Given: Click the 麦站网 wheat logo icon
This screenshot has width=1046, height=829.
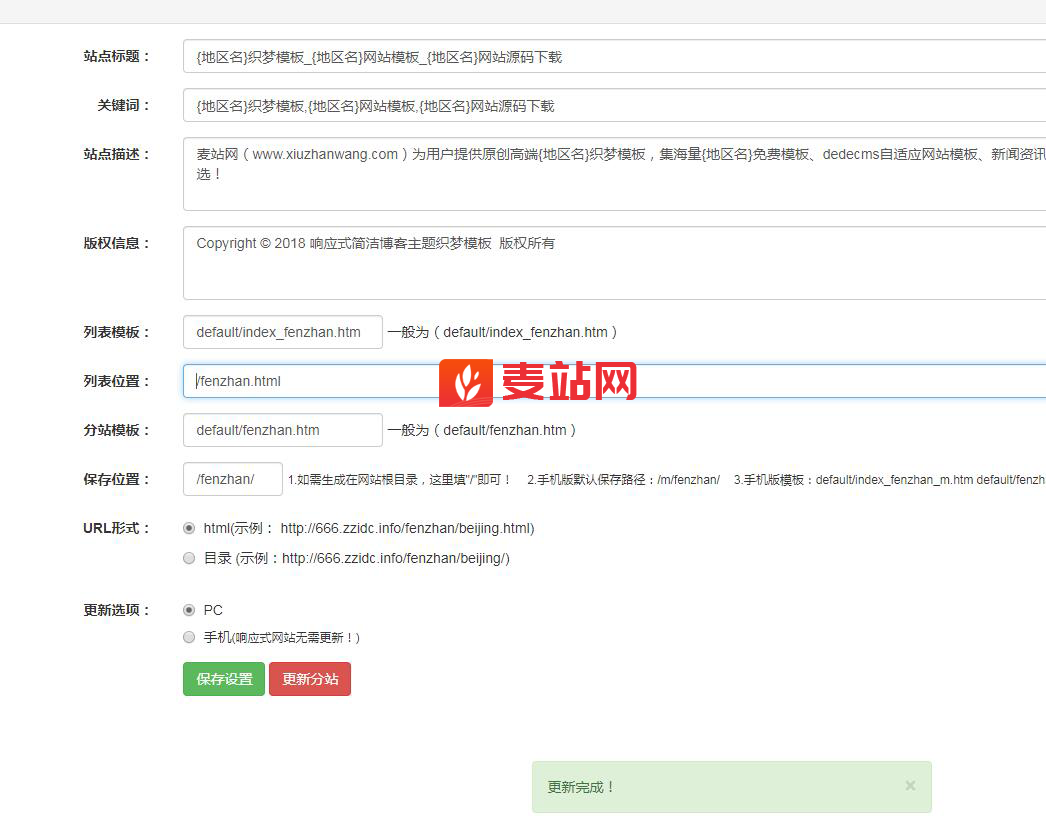Looking at the screenshot, I should pos(466,382).
